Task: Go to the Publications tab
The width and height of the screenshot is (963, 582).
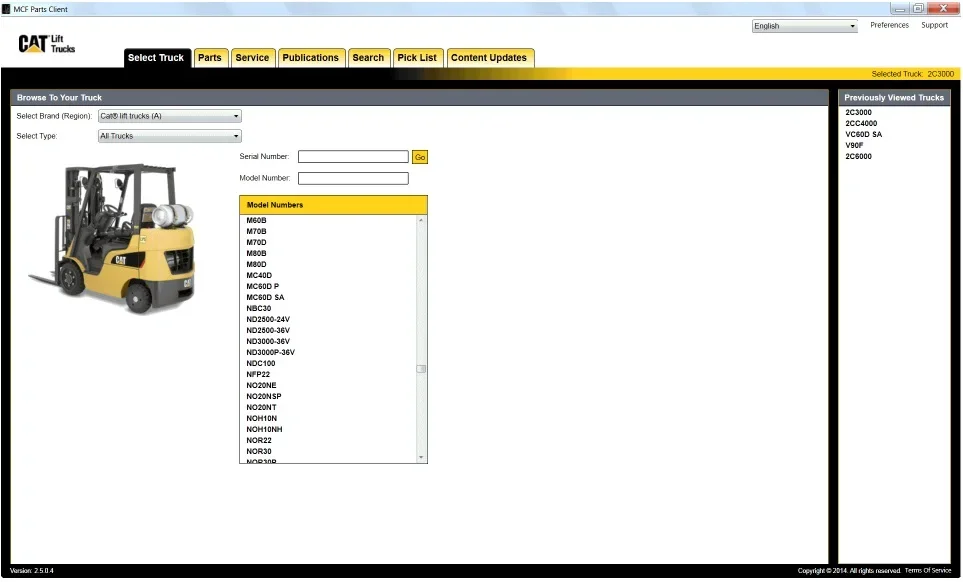Action: 311,58
